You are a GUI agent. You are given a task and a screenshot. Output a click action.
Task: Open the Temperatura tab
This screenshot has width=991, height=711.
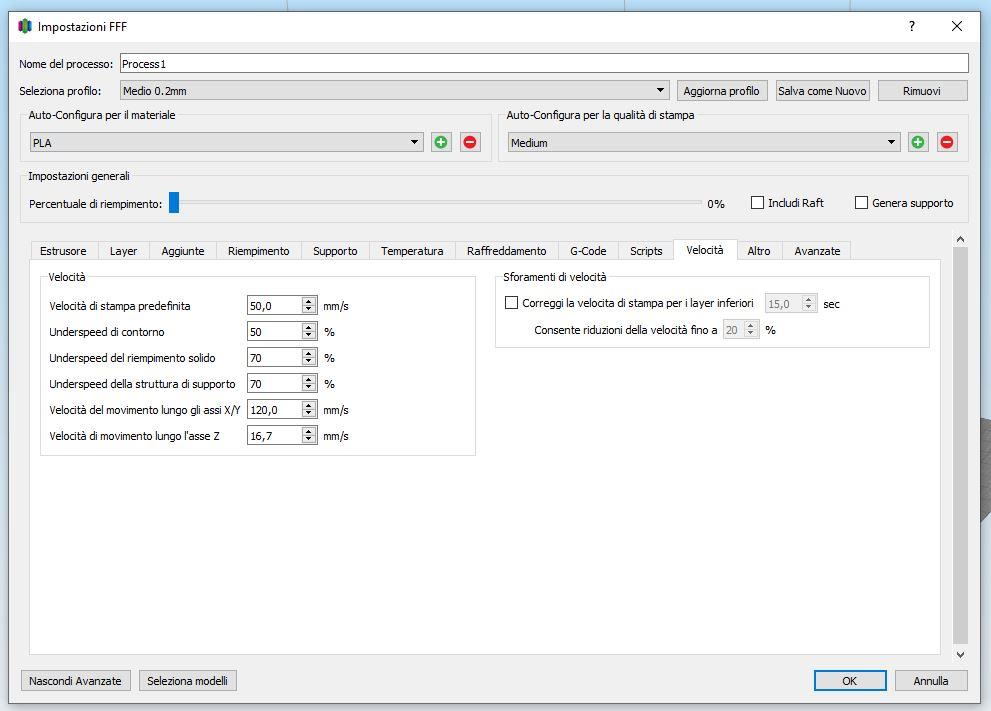(412, 251)
